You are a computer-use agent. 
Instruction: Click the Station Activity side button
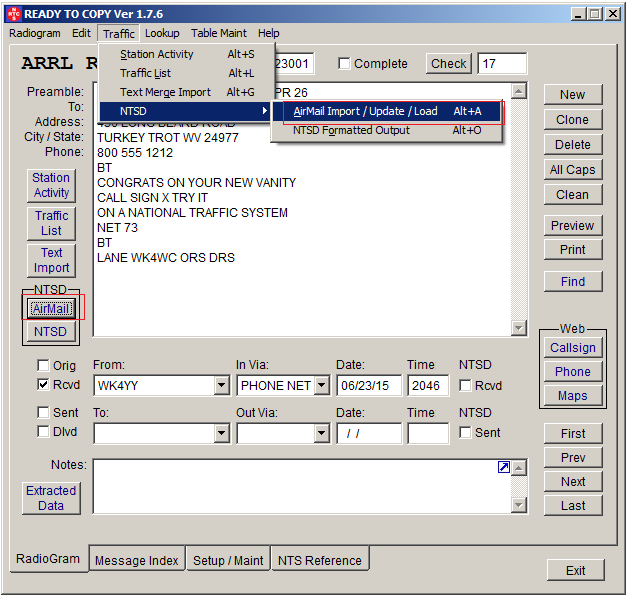tap(51, 185)
